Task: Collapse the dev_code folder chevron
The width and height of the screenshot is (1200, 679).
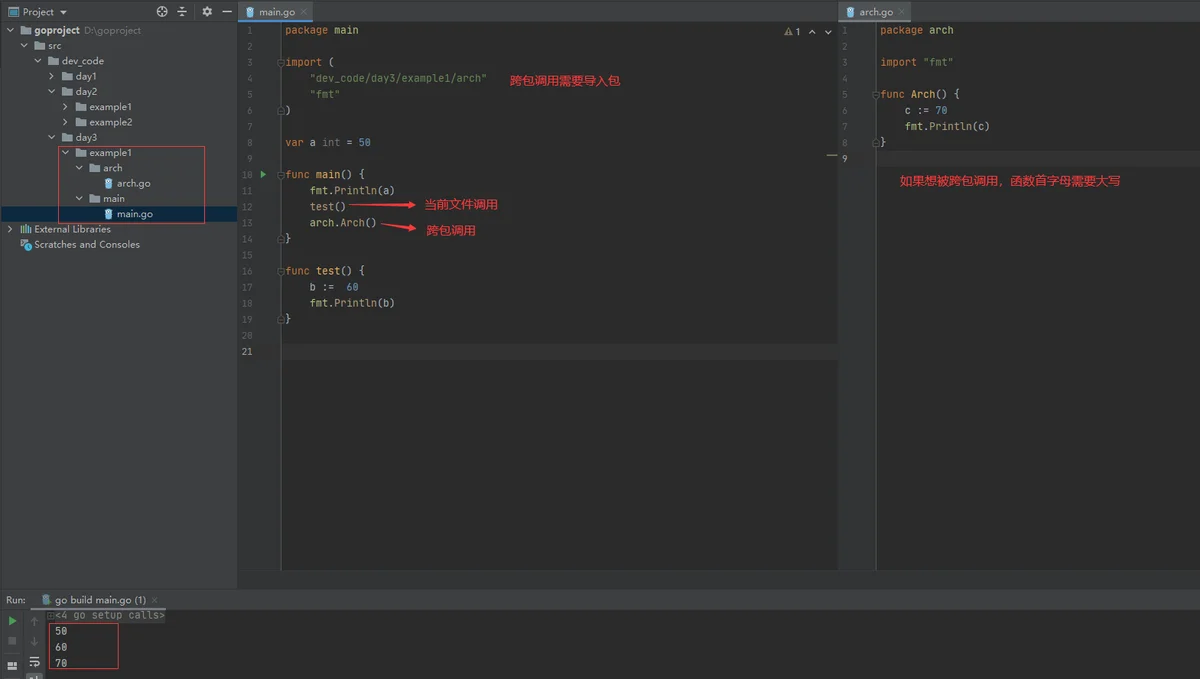Action: pyautogui.click(x=38, y=61)
